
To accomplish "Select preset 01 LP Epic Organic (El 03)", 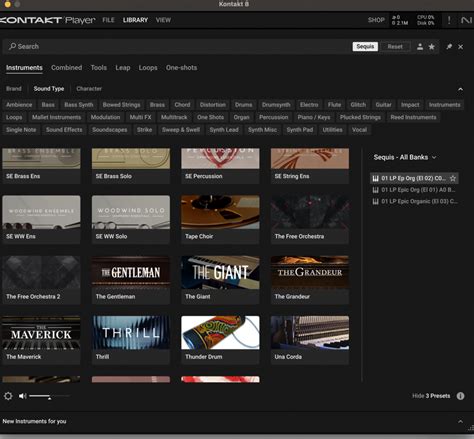I will [414, 201].
